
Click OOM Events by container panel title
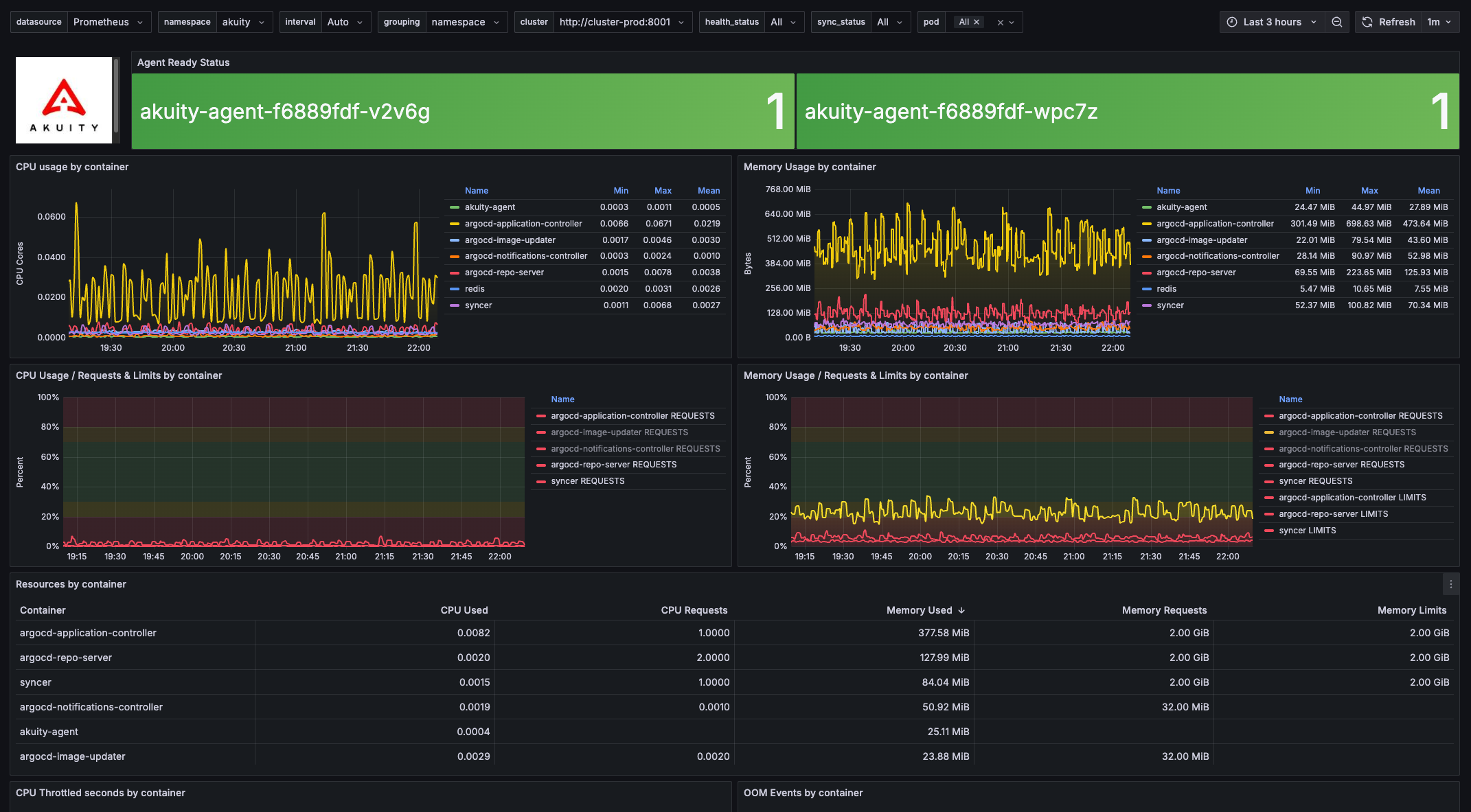[803, 793]
